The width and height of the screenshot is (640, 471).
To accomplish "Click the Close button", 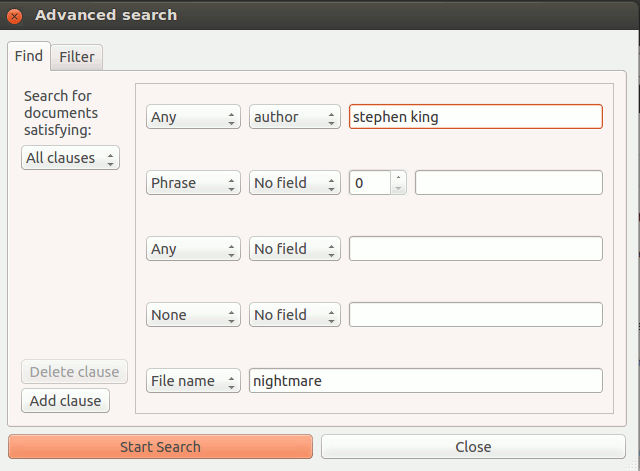I will (x=473, y=447).
